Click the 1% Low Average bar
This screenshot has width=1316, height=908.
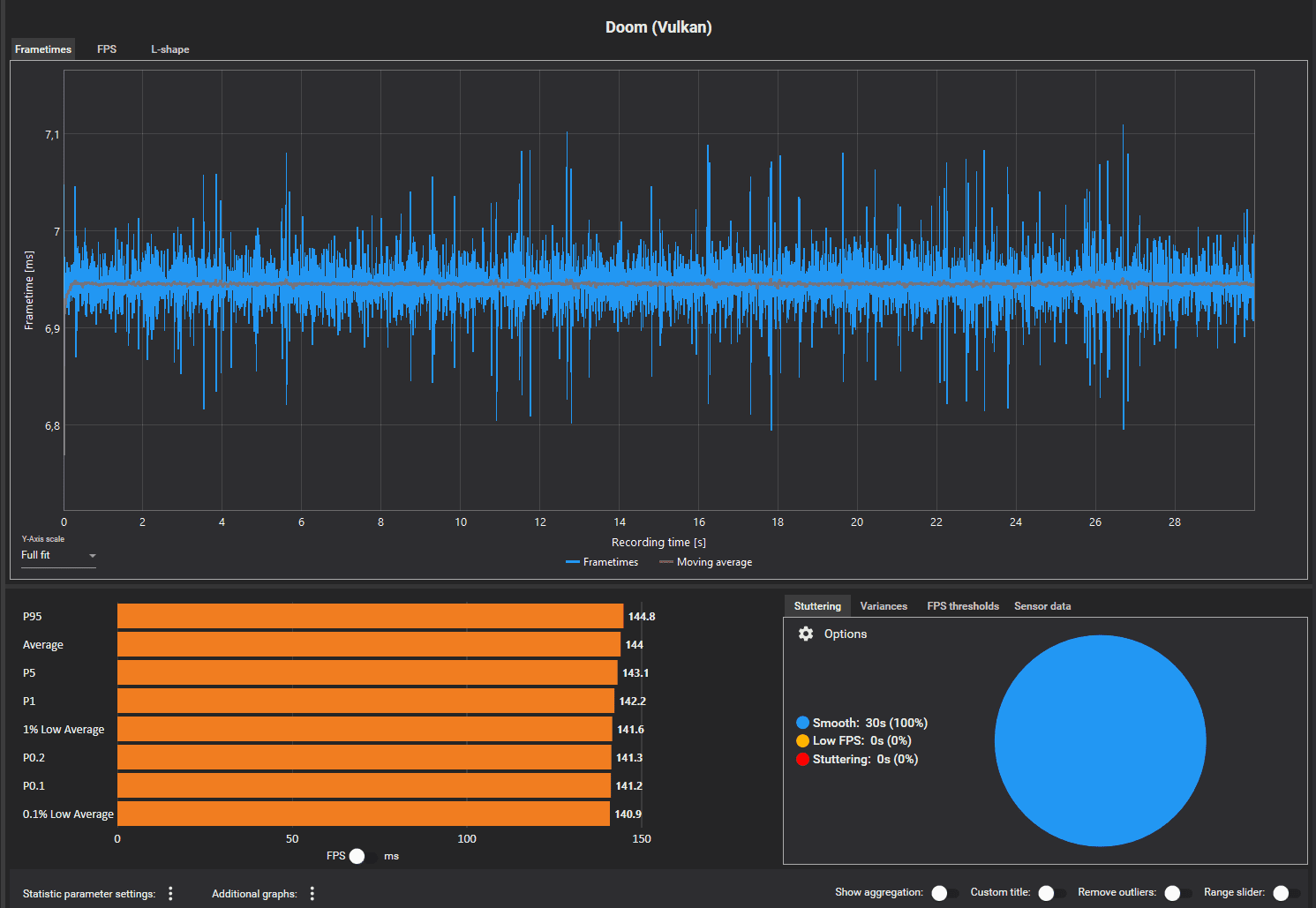tap(365, 729)
